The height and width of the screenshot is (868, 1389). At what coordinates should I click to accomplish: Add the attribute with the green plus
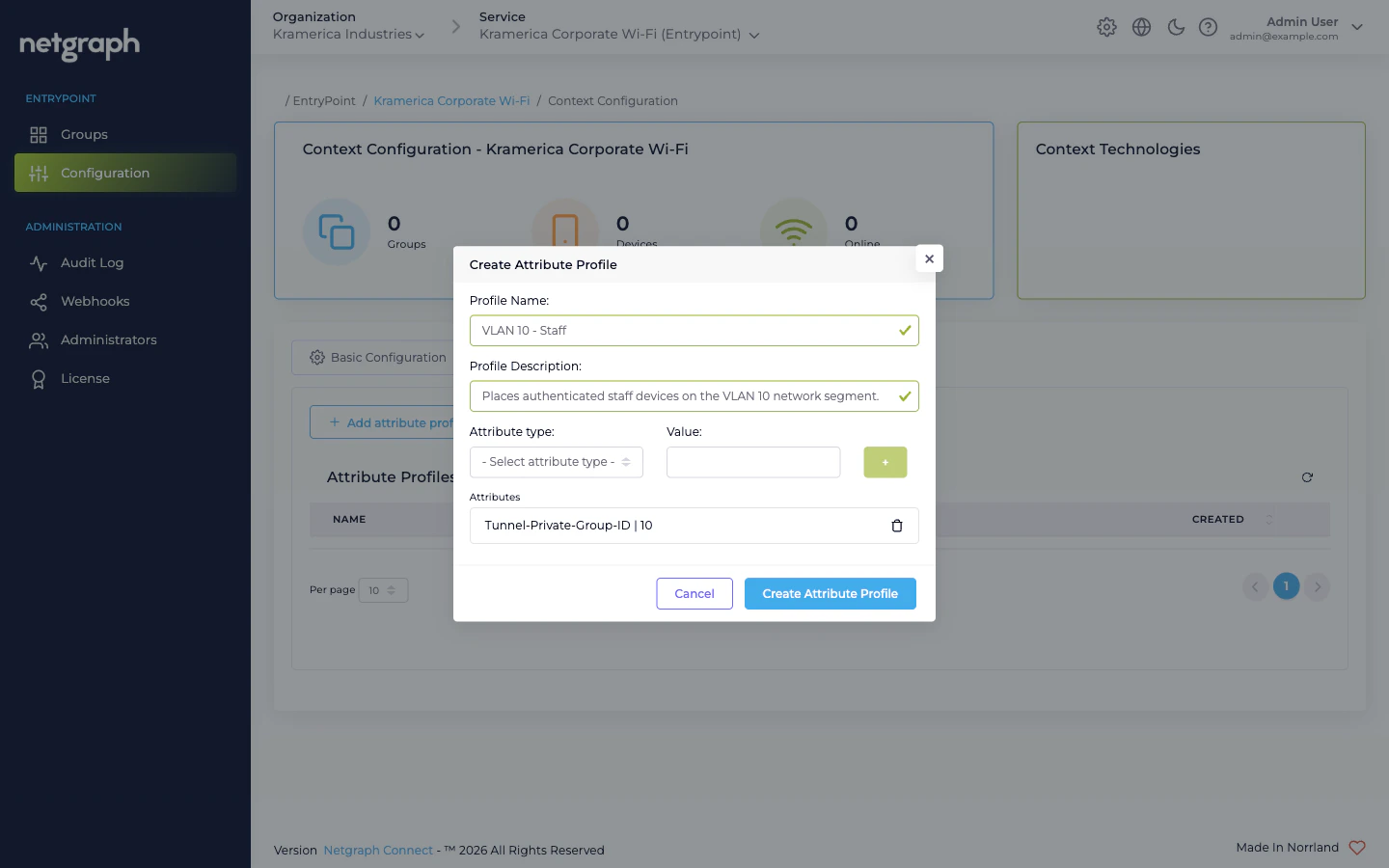point(885,462)
